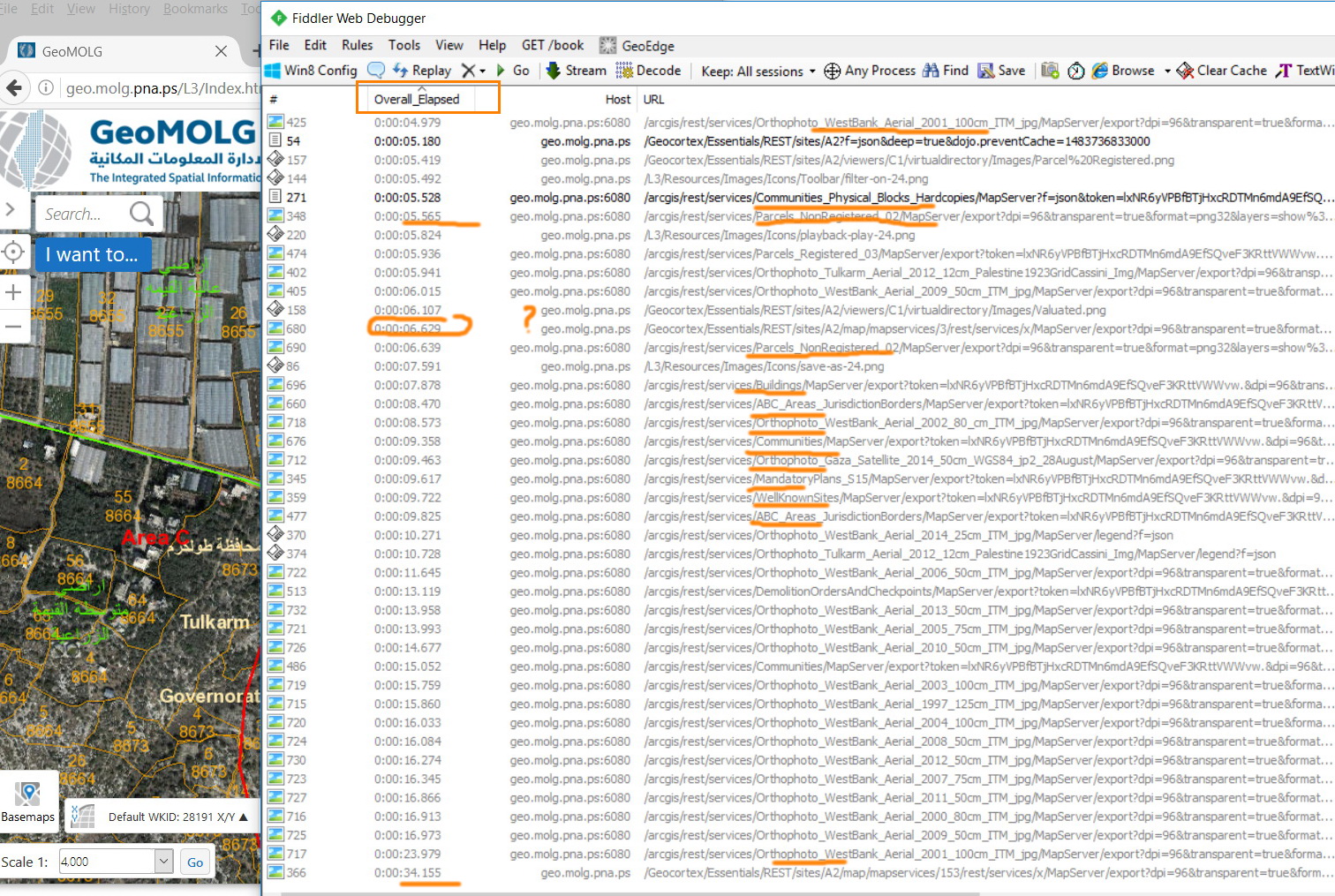
Task: Select the GeoMOLG browser tab
Action: [124, 51]
